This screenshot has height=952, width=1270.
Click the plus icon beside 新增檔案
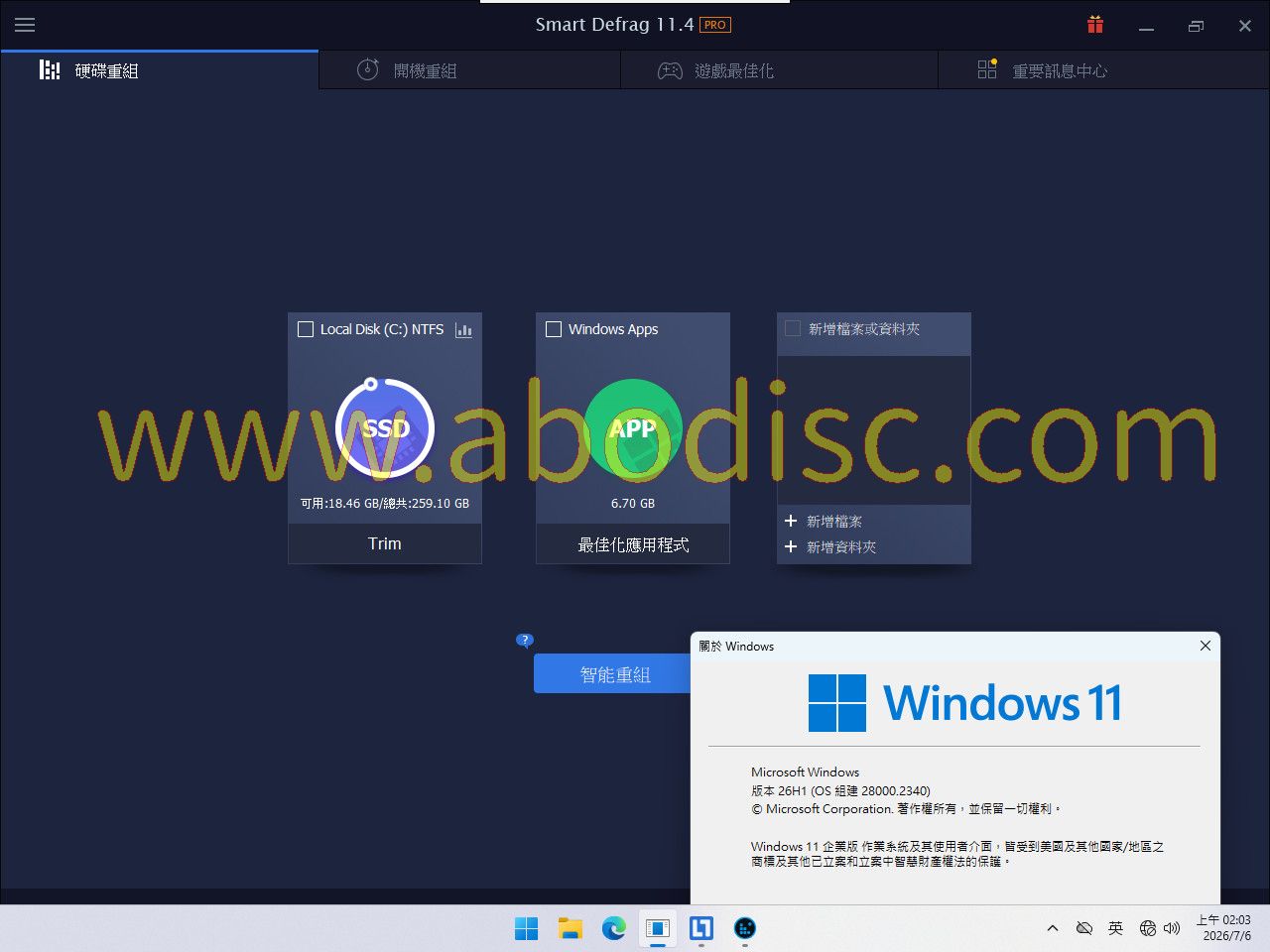point(791,521)
